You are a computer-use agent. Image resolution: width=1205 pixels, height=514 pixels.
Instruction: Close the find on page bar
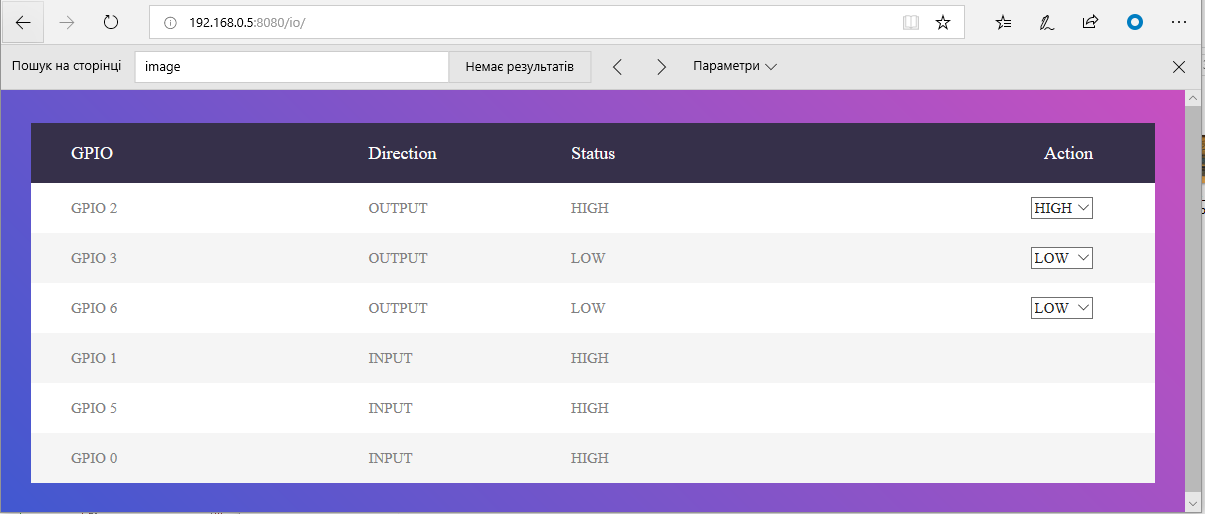tap(1179, 67)
